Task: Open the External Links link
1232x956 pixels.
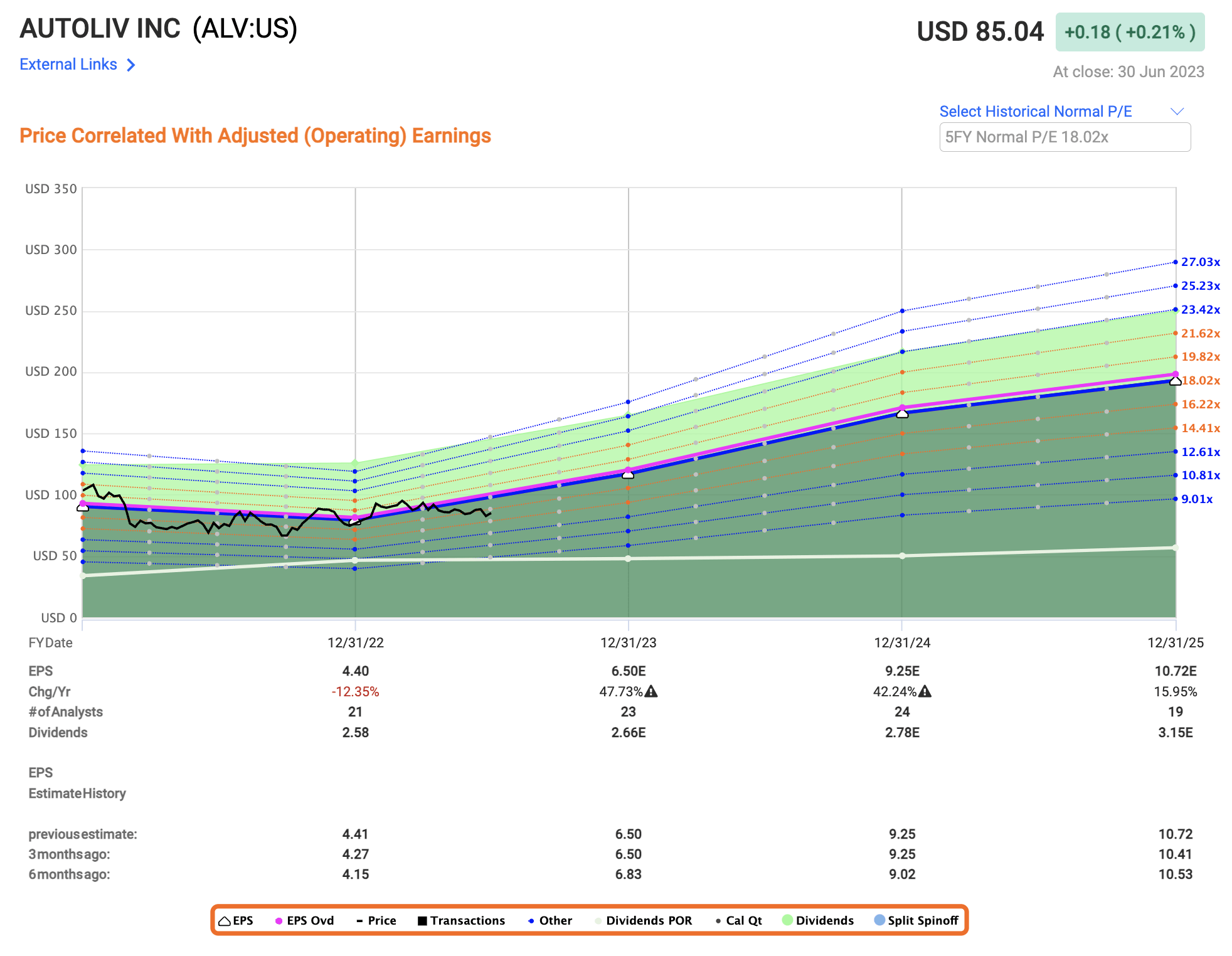Action: coord(68,65)
